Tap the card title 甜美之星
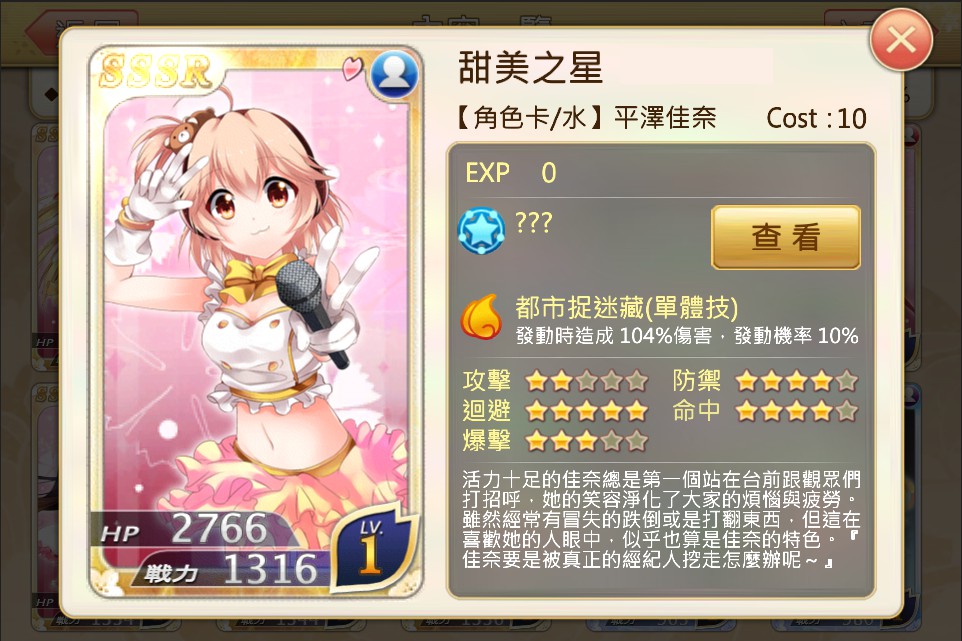Screen dimensions: 962x641 (531, 67)
